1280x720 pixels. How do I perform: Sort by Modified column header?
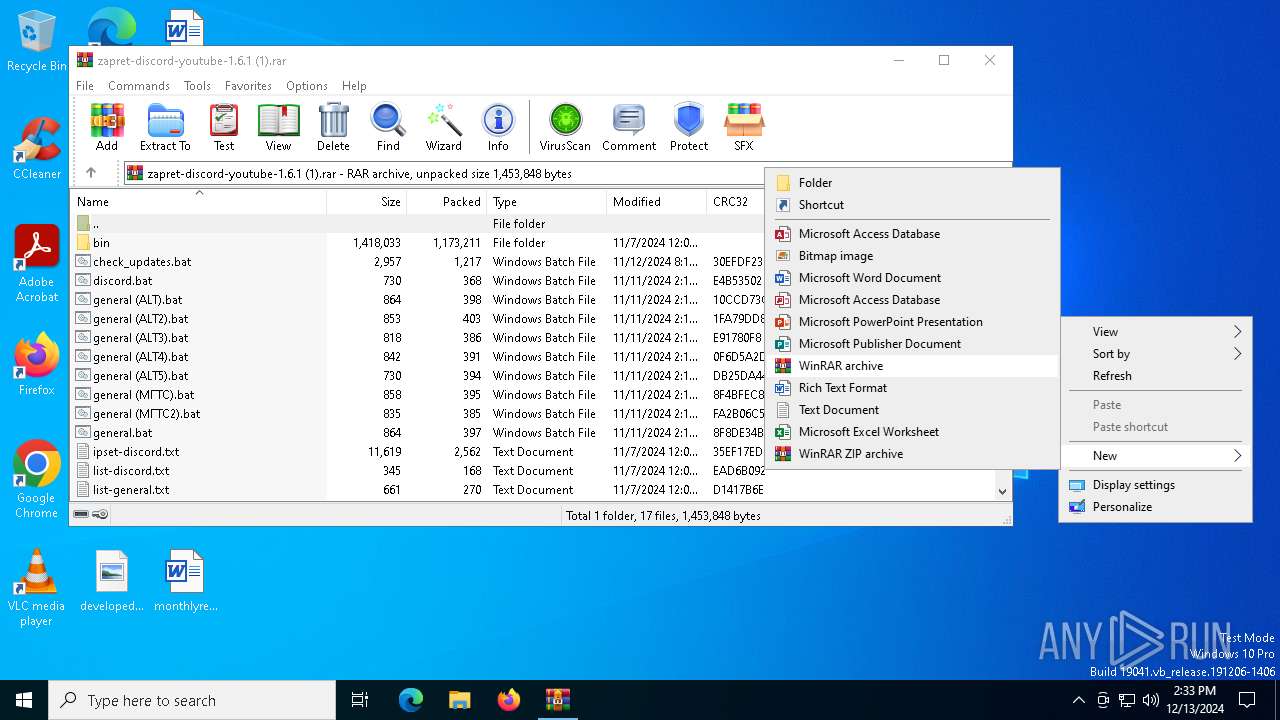pyautogui.click(x=656, y=202)
